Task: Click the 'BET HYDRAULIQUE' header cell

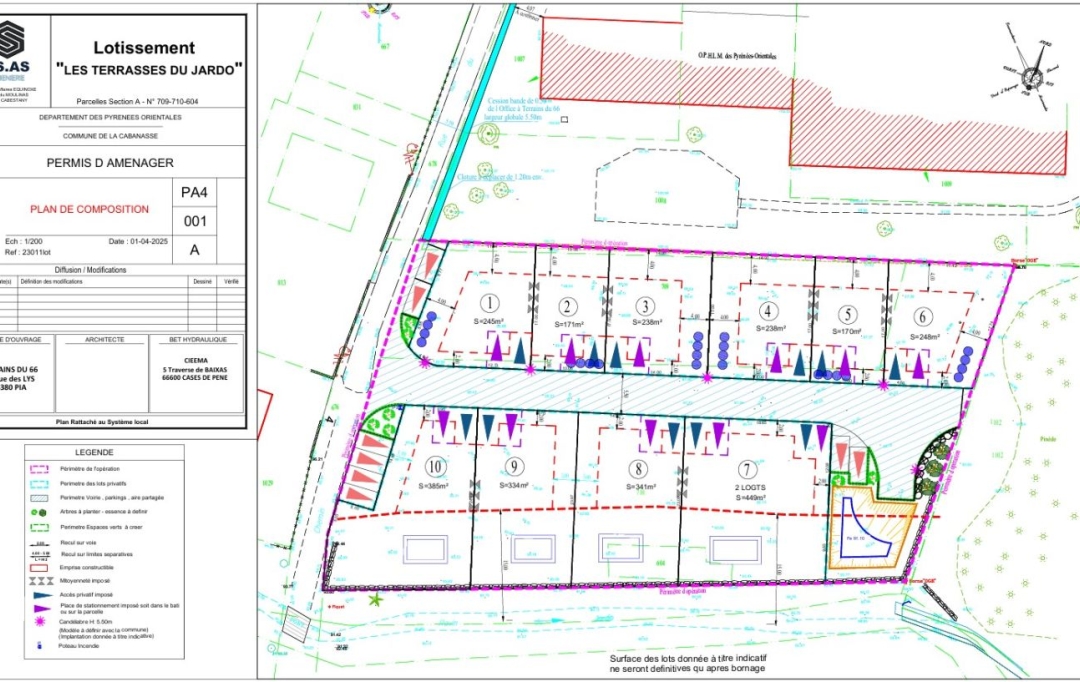Action: click(x=197, y=340)
